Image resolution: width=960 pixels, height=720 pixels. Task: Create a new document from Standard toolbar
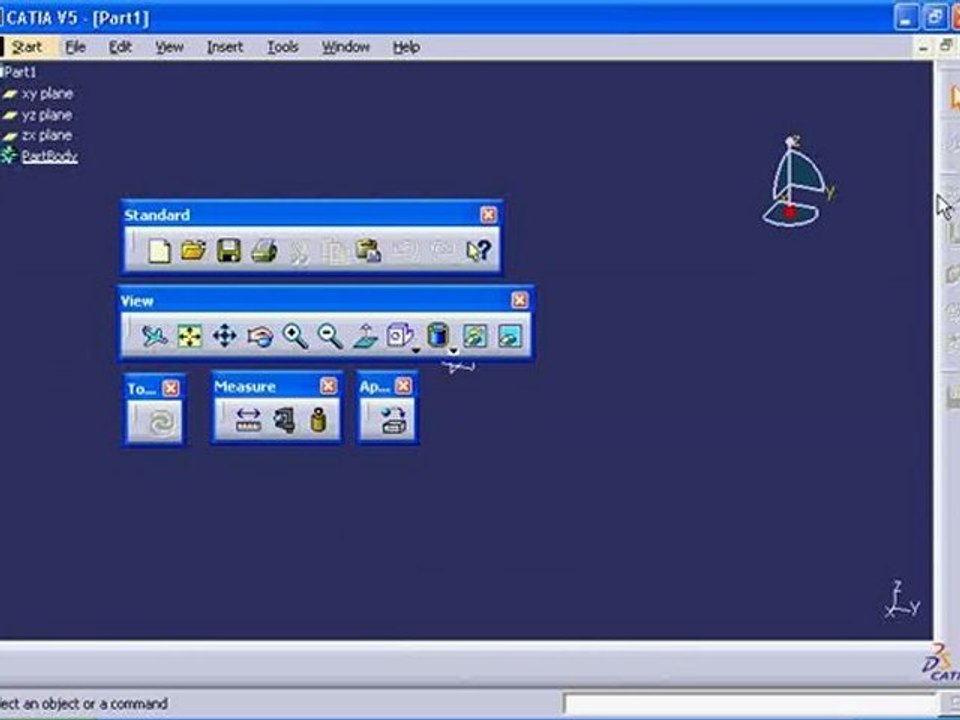[159, 251]
